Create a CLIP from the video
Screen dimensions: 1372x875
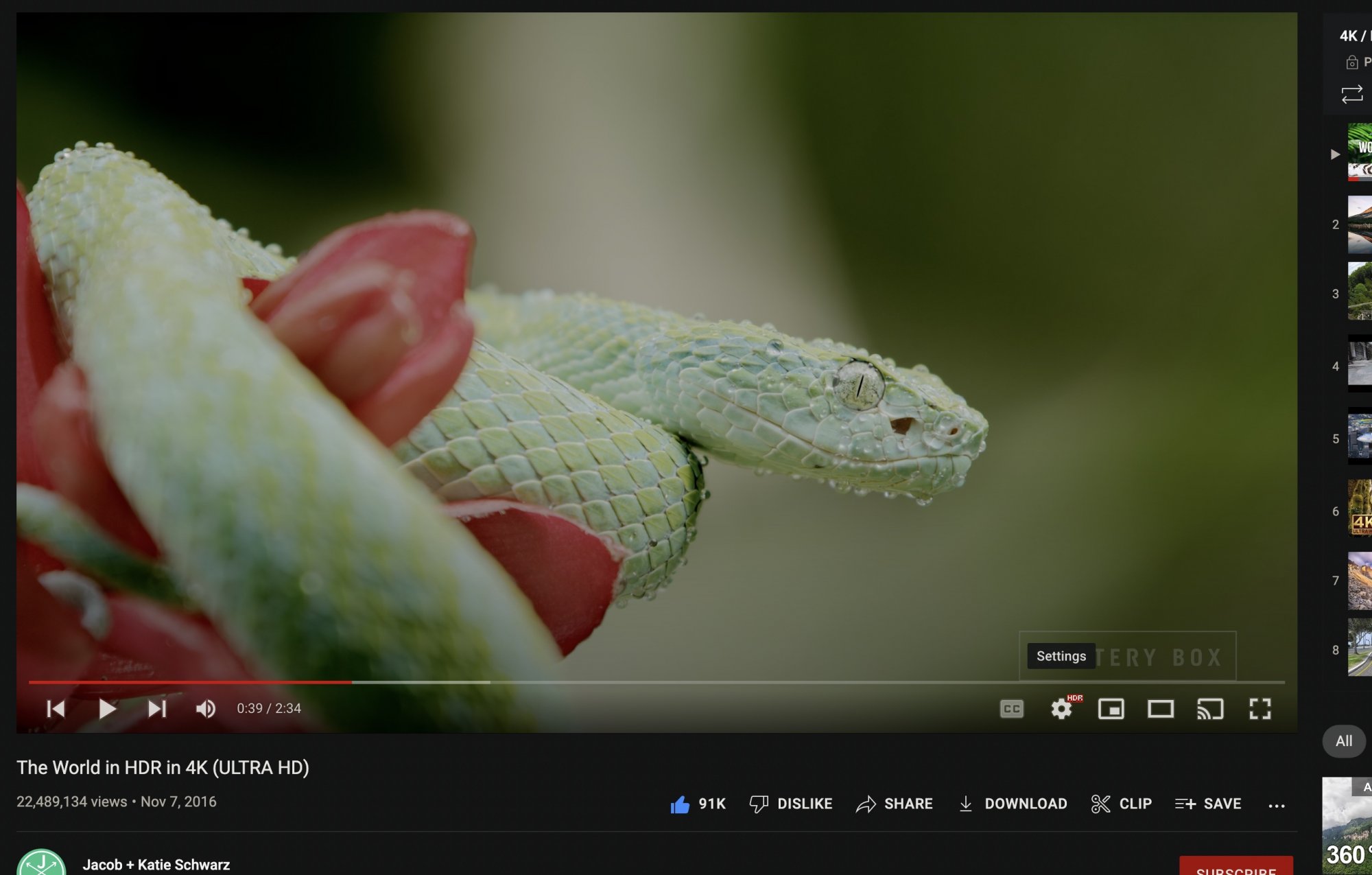pyautogui.click(x=1122, y=804)
